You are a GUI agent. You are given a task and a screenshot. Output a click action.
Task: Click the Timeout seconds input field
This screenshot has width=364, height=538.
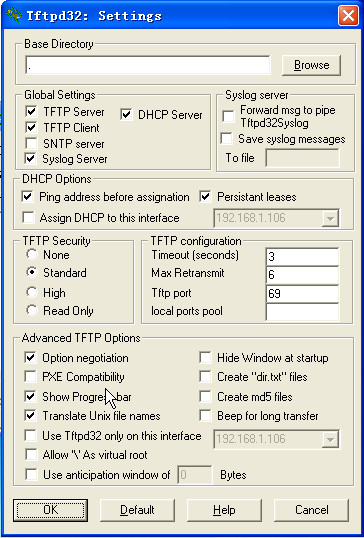point(302,257)
